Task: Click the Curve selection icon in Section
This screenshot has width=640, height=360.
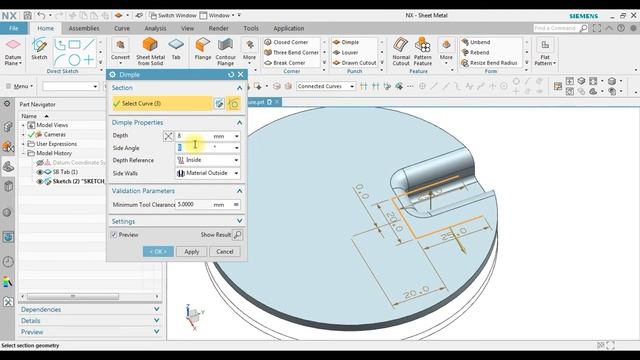Action: (233, 104)
